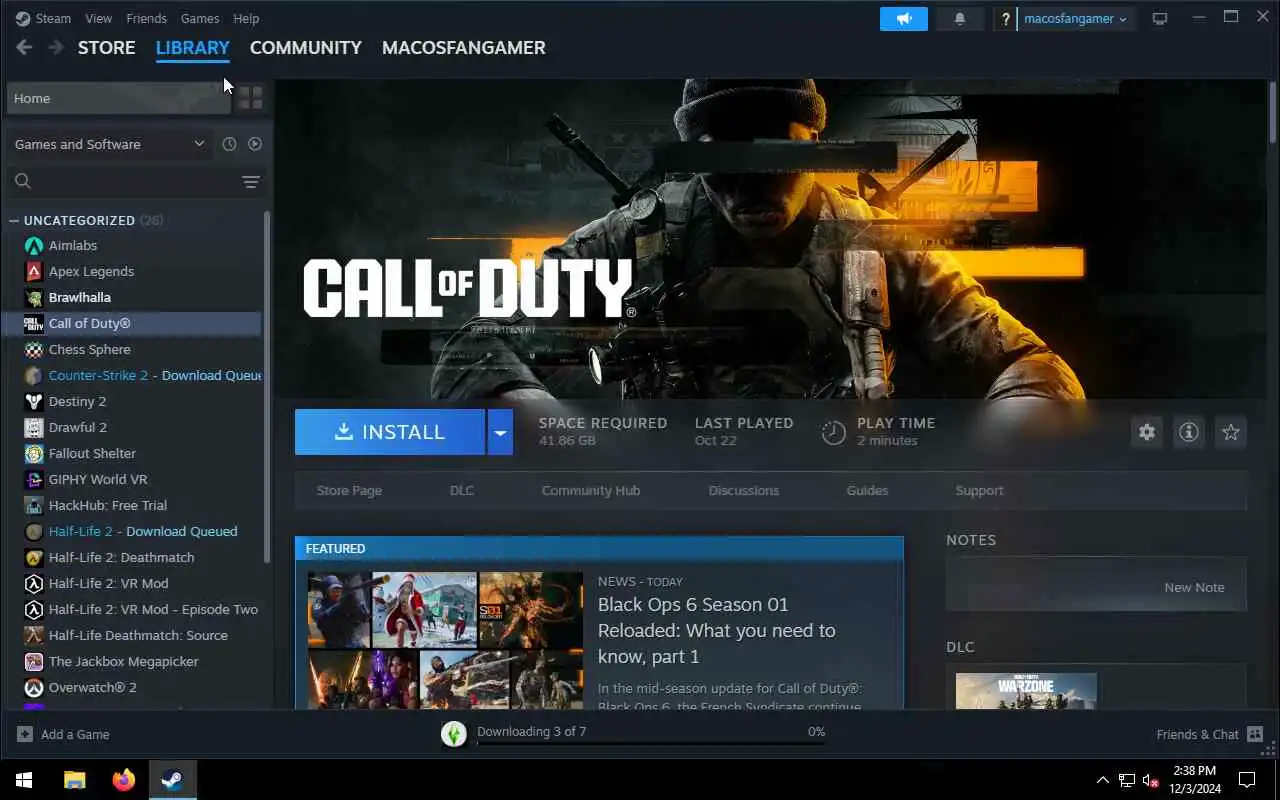Open File Explorer from taskbar

coord(75,780)
